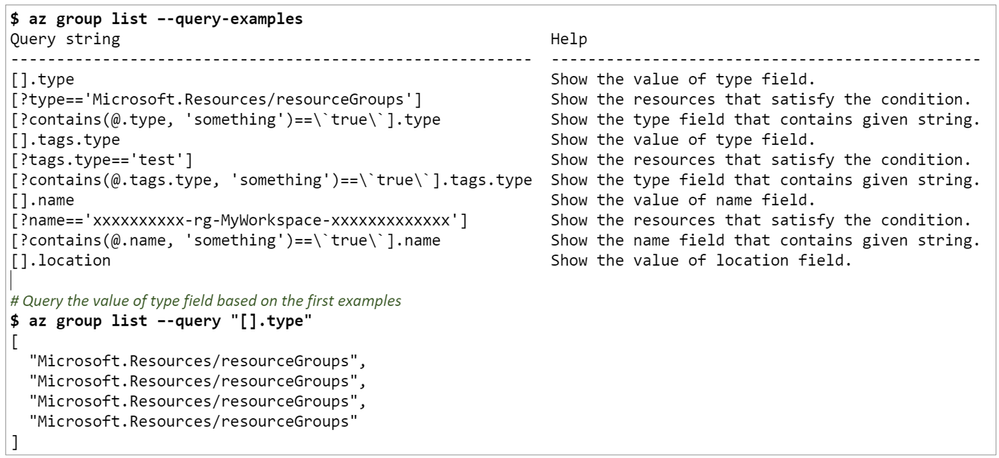Select the '[].type' query string row
The image size is (999, 458).
[42, 80]
